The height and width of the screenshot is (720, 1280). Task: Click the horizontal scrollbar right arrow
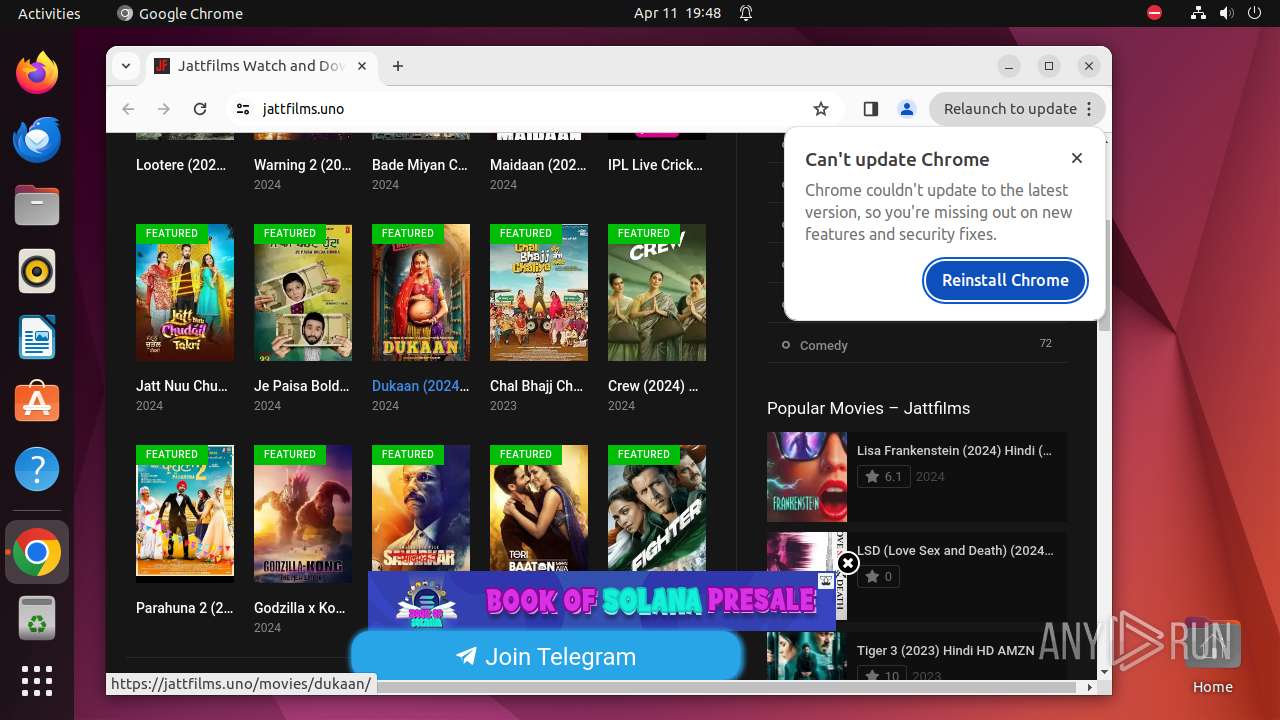(1091, 687)
